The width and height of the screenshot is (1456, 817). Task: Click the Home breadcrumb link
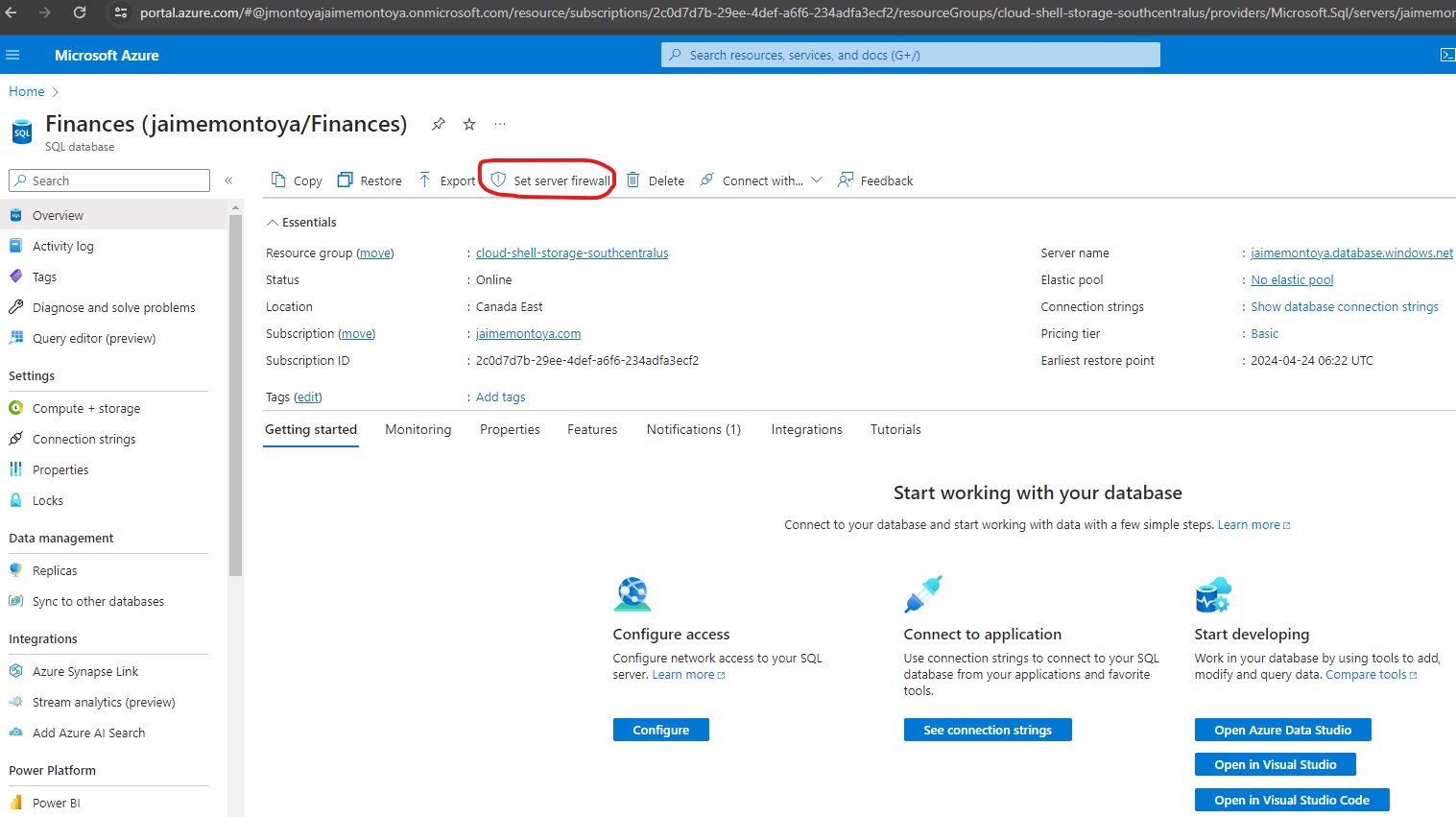click(27, 91)
